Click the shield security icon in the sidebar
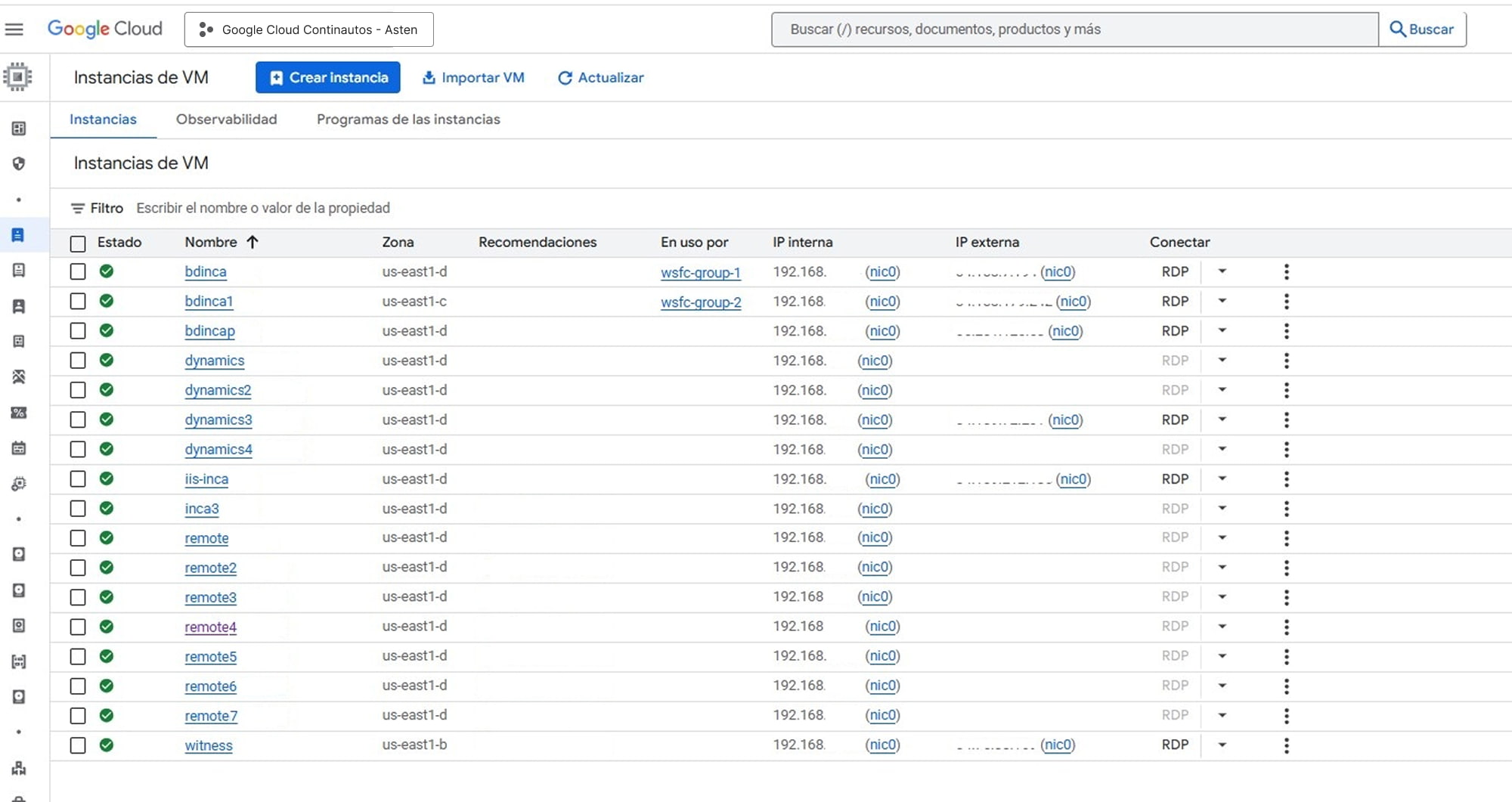Screen dimensions: 1512x802 click(18, 164)
